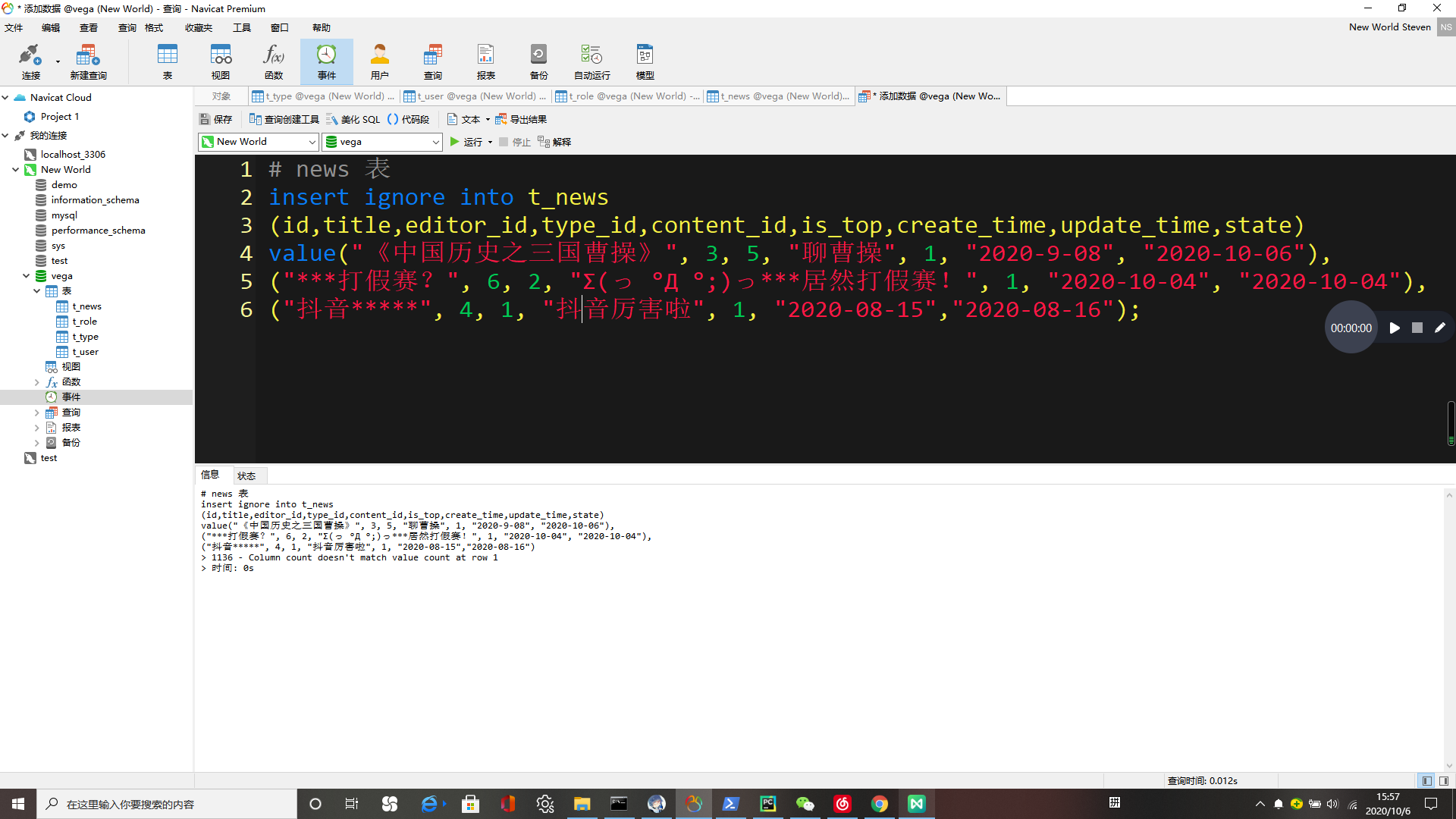Click the Run query button icon
Image resolution: width=1456 pixels, height=819 pixels.
click(x=455, y=141)
